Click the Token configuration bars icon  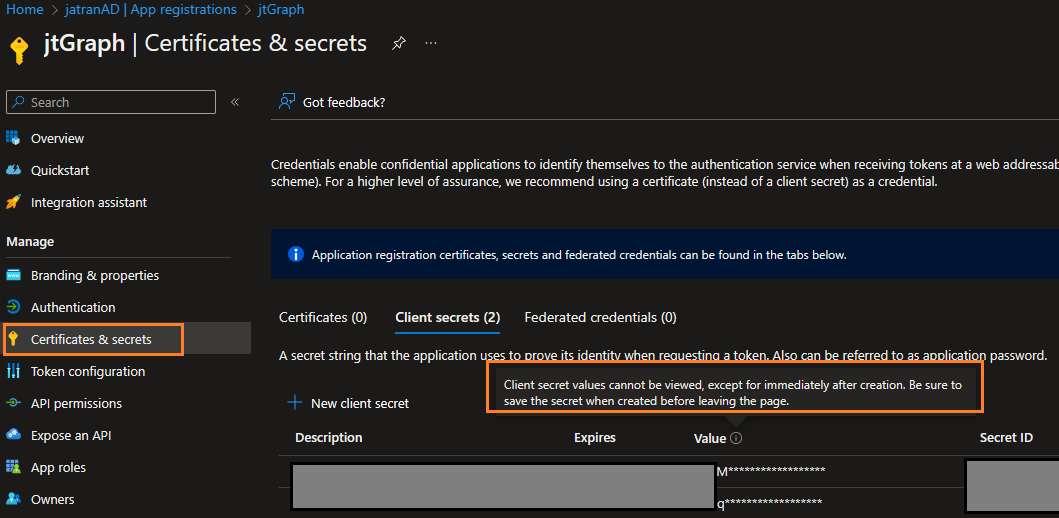coord(13,371)
